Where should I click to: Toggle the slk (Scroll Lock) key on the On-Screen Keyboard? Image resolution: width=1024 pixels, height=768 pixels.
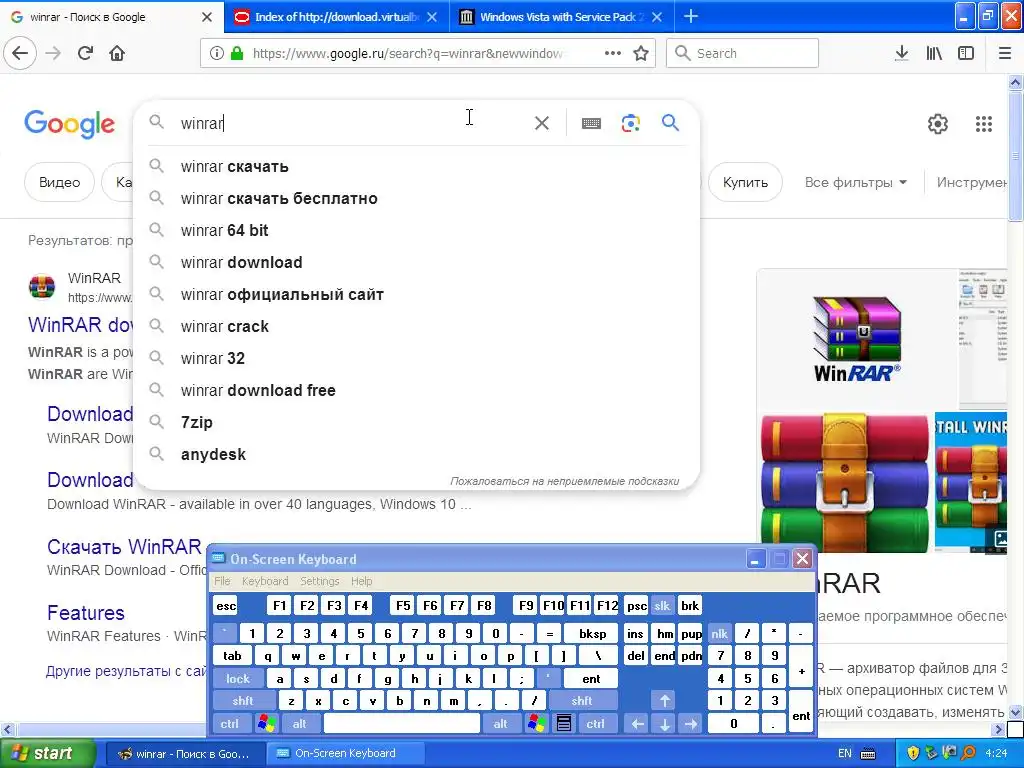click(662, 606)
